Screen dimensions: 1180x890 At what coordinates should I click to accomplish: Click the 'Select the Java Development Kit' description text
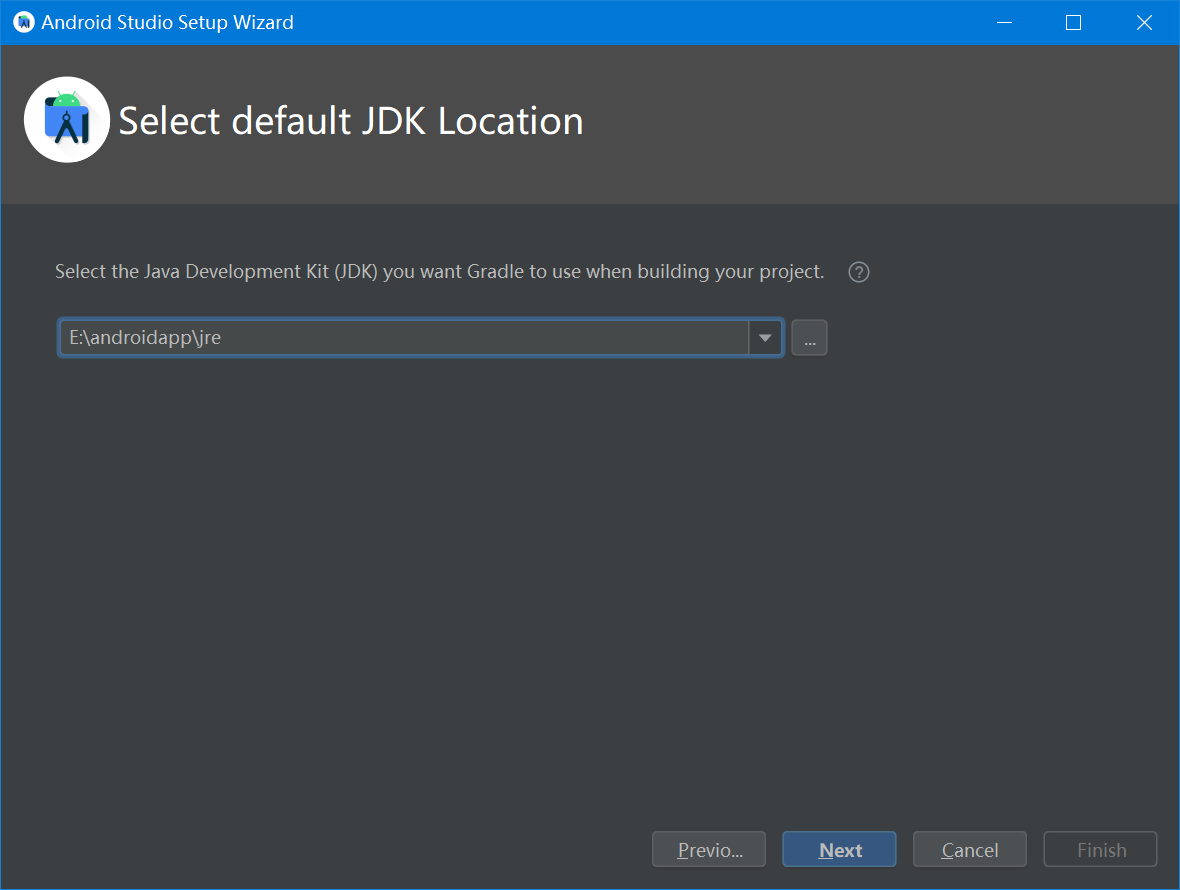point(439,272)
